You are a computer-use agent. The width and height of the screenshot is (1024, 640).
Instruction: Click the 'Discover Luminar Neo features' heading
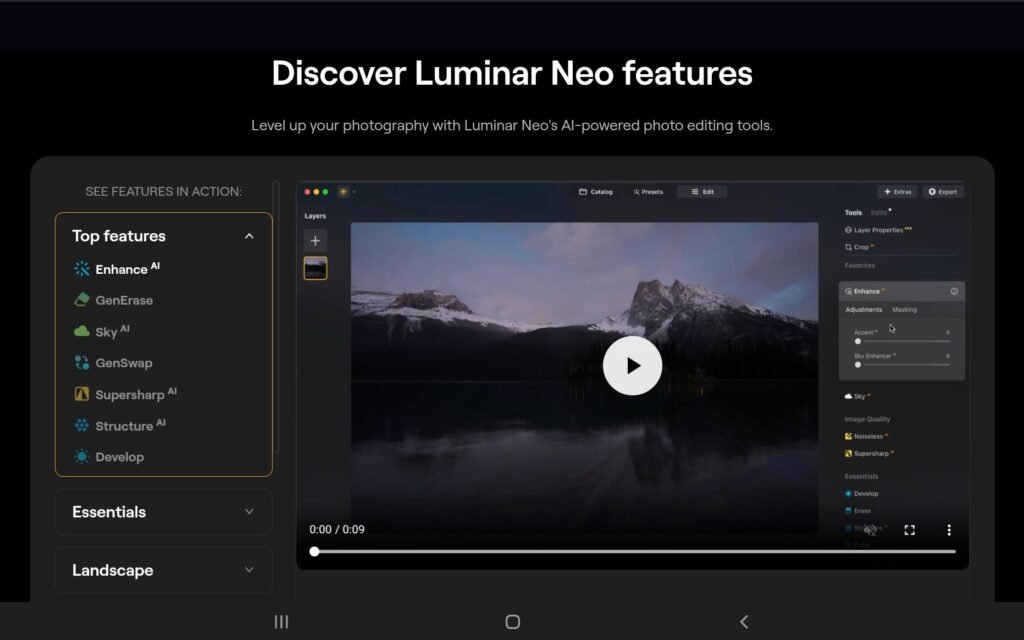[512, 73]
